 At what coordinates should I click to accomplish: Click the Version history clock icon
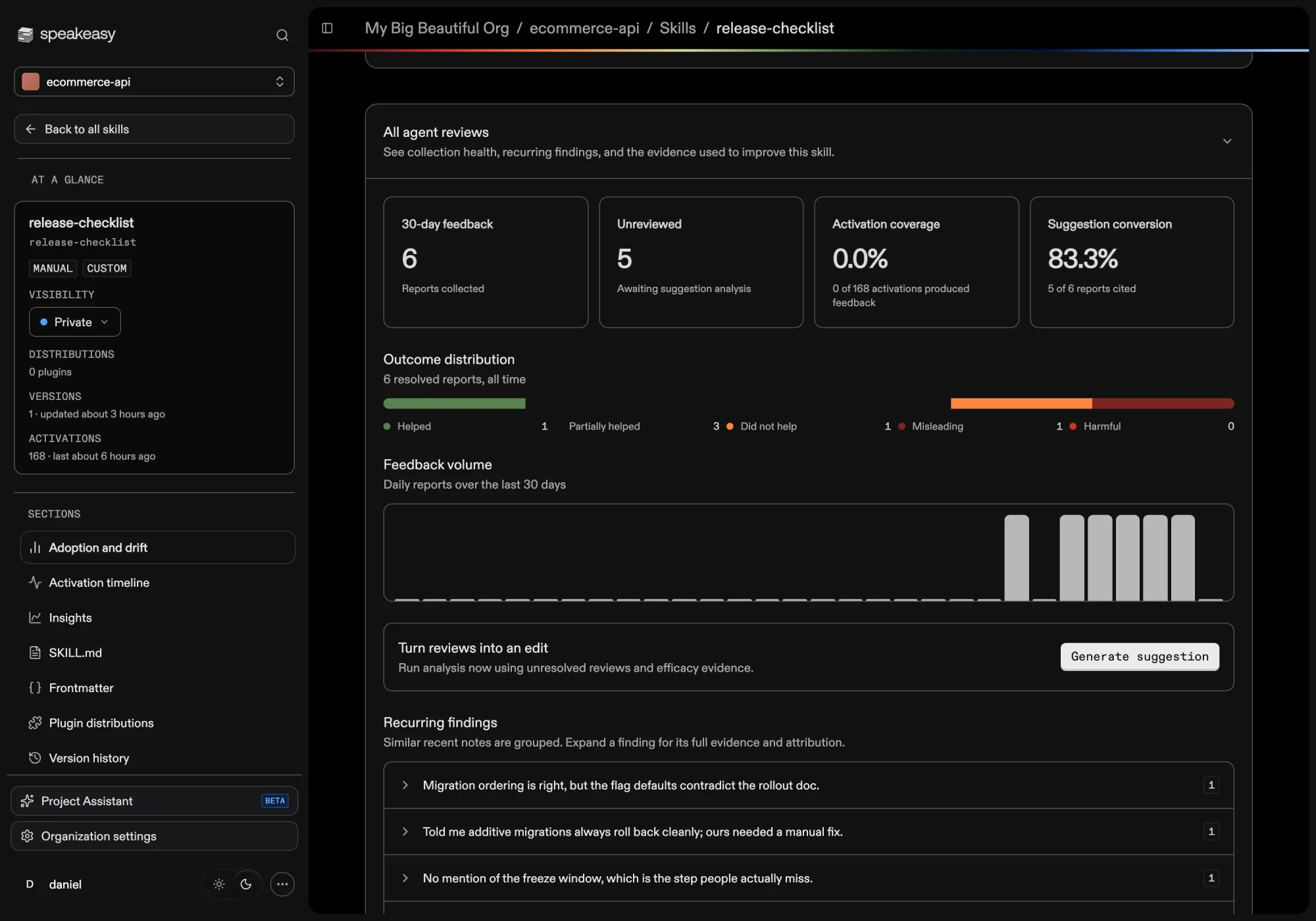[x=35, y=758]
